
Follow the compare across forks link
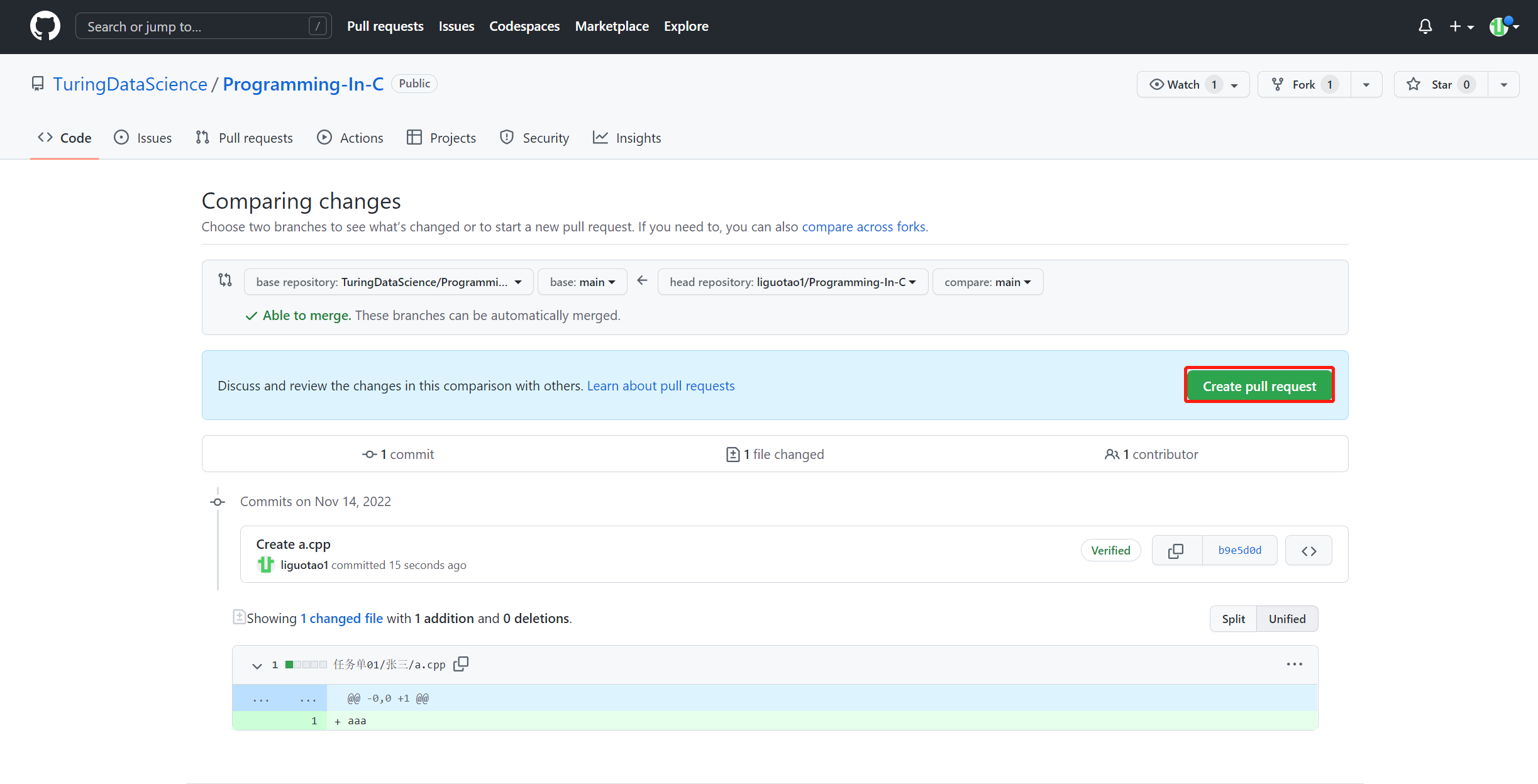coord(863,226)
